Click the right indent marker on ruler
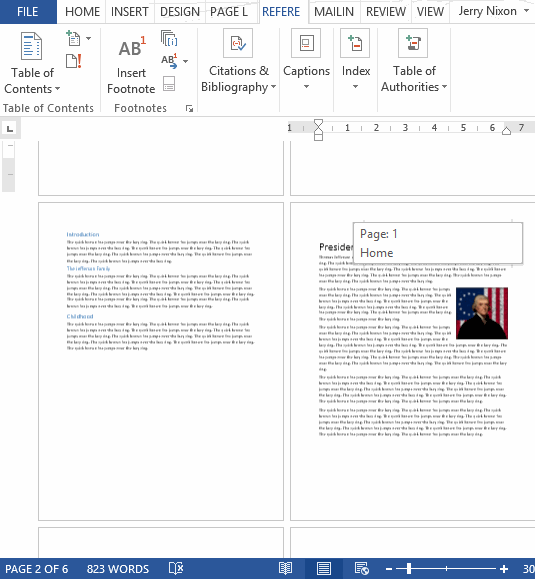535x579 pixels. [506, 130]
